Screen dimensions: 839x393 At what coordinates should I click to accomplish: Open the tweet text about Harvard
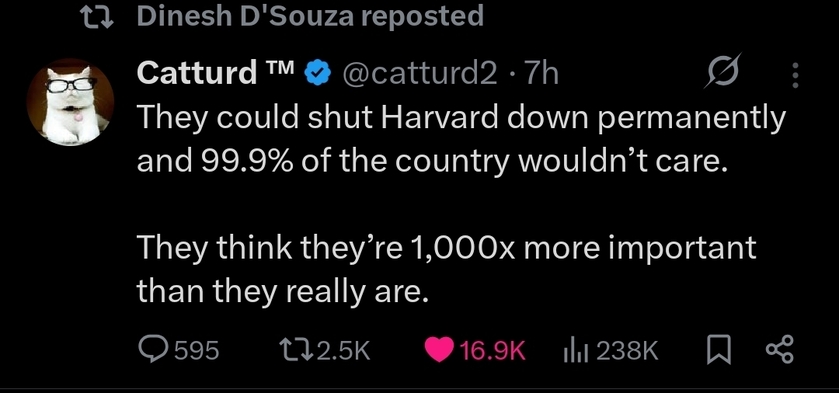(461, 204)
